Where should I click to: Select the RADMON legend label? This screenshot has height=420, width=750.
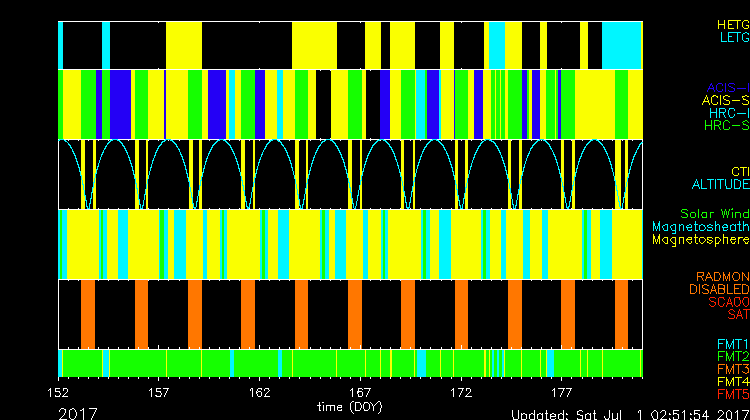point(722,276)
